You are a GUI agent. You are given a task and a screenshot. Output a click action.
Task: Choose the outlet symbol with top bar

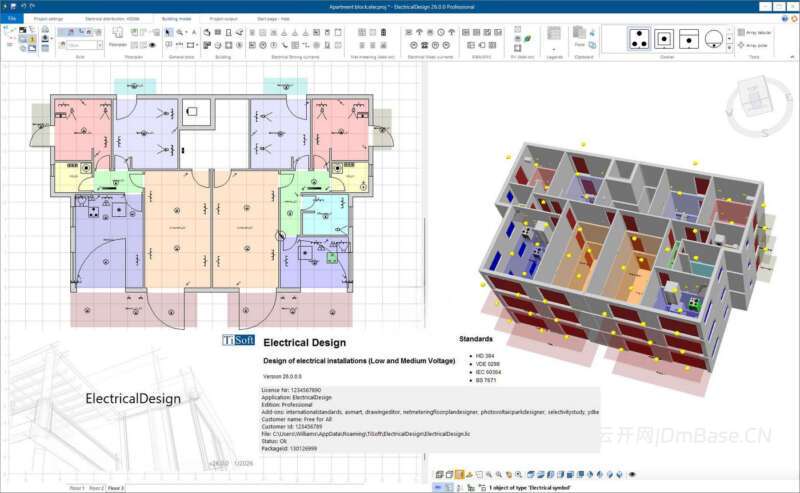pos(689,39)
